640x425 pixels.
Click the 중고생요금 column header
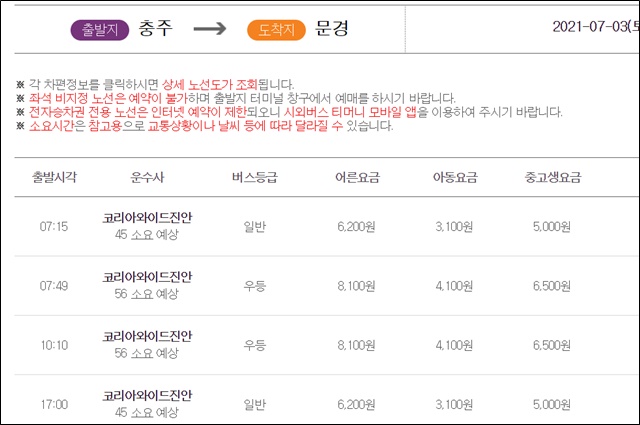(553, 177)
